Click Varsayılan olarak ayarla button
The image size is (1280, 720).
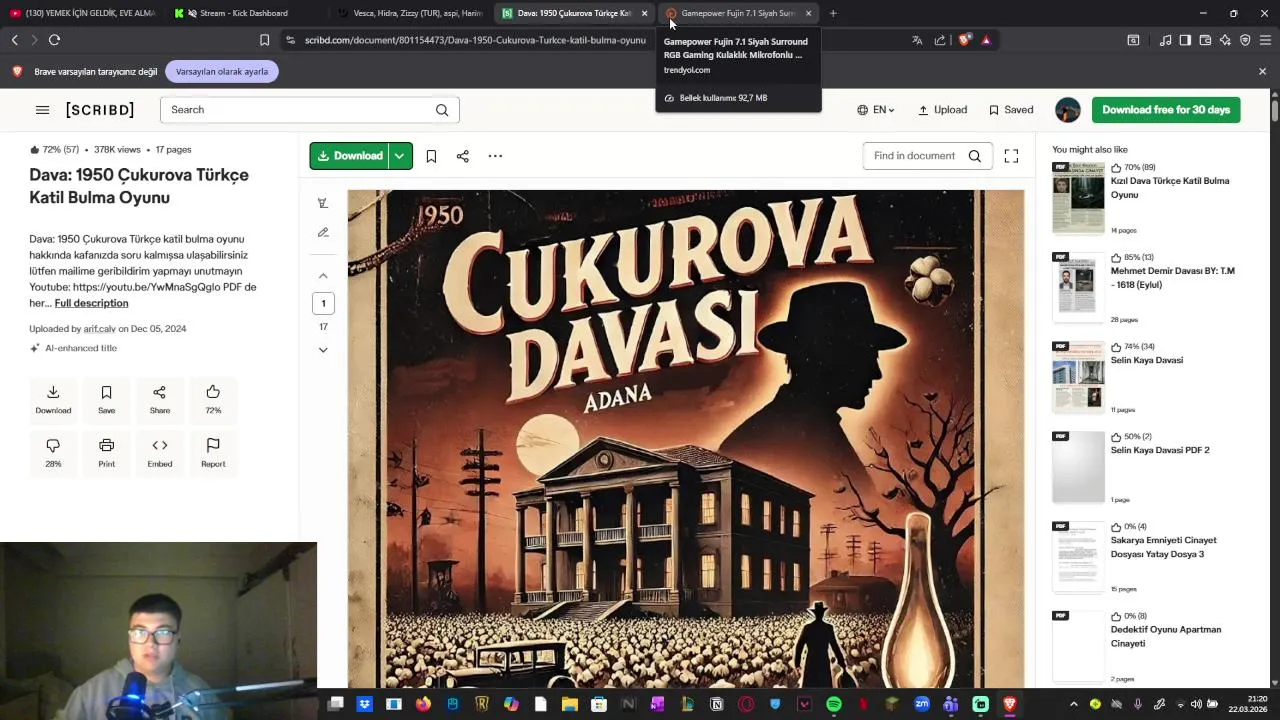click(222, 72)
